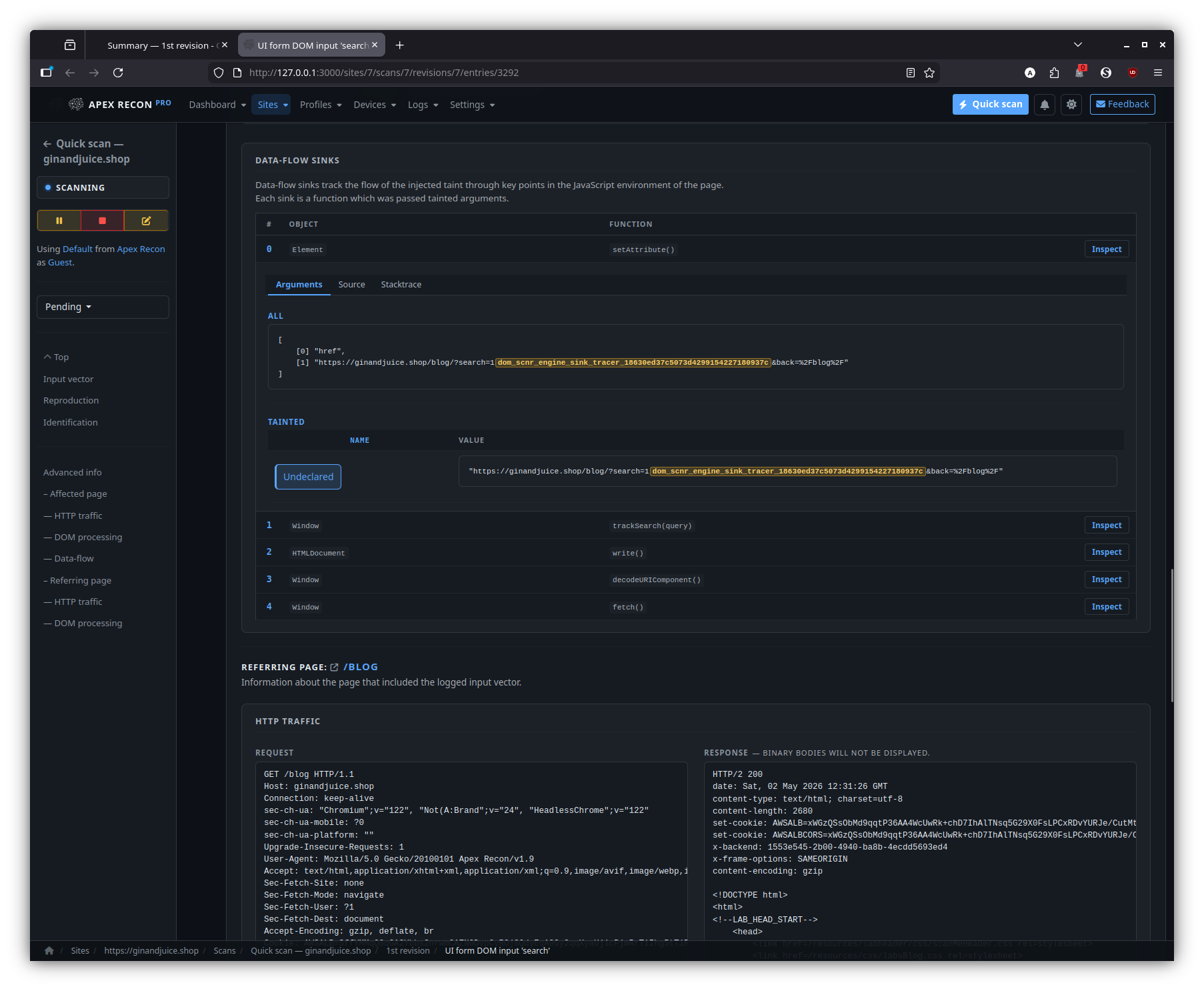Stop the scan with red square

(103, 221)
